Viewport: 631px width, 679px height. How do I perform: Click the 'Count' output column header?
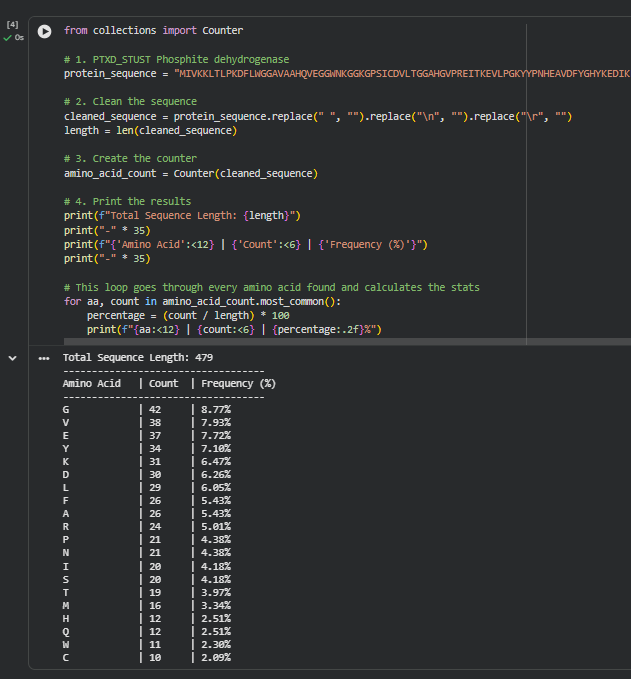click(163, 384)
